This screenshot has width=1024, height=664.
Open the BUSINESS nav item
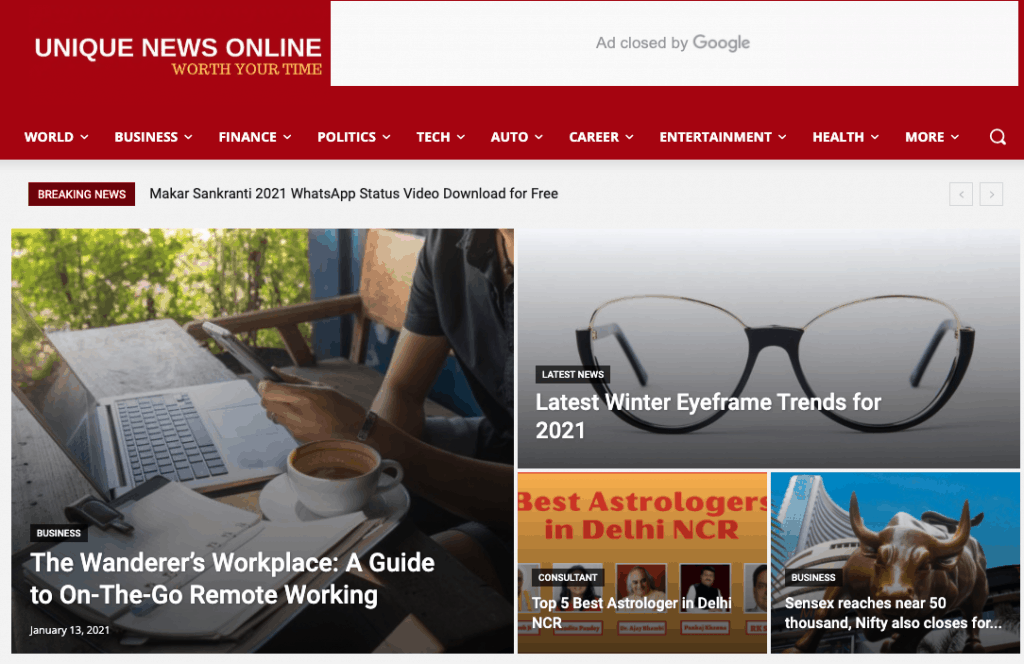(x=146, y=137)
